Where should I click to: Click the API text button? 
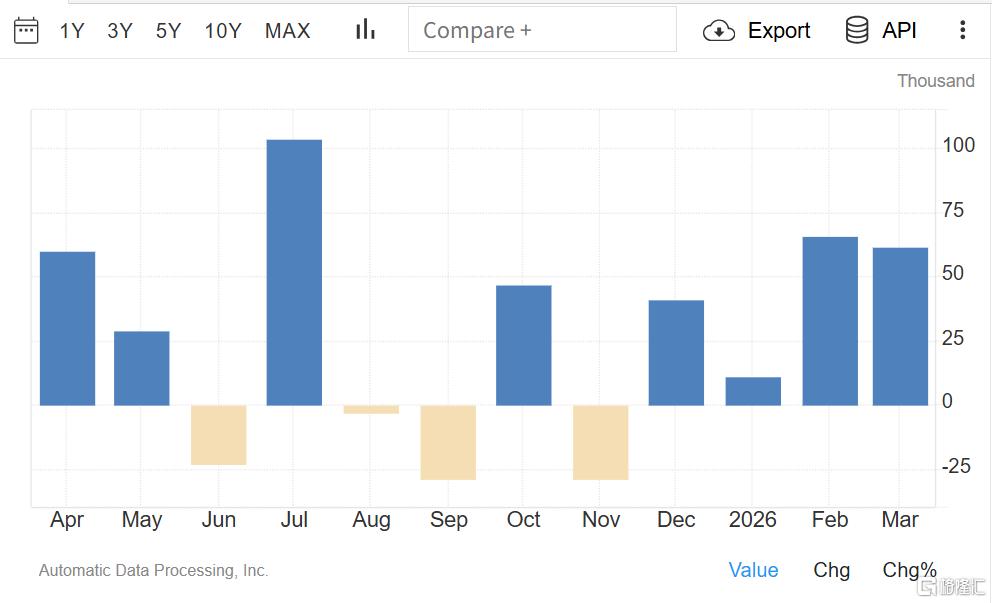tap(899, 31)
